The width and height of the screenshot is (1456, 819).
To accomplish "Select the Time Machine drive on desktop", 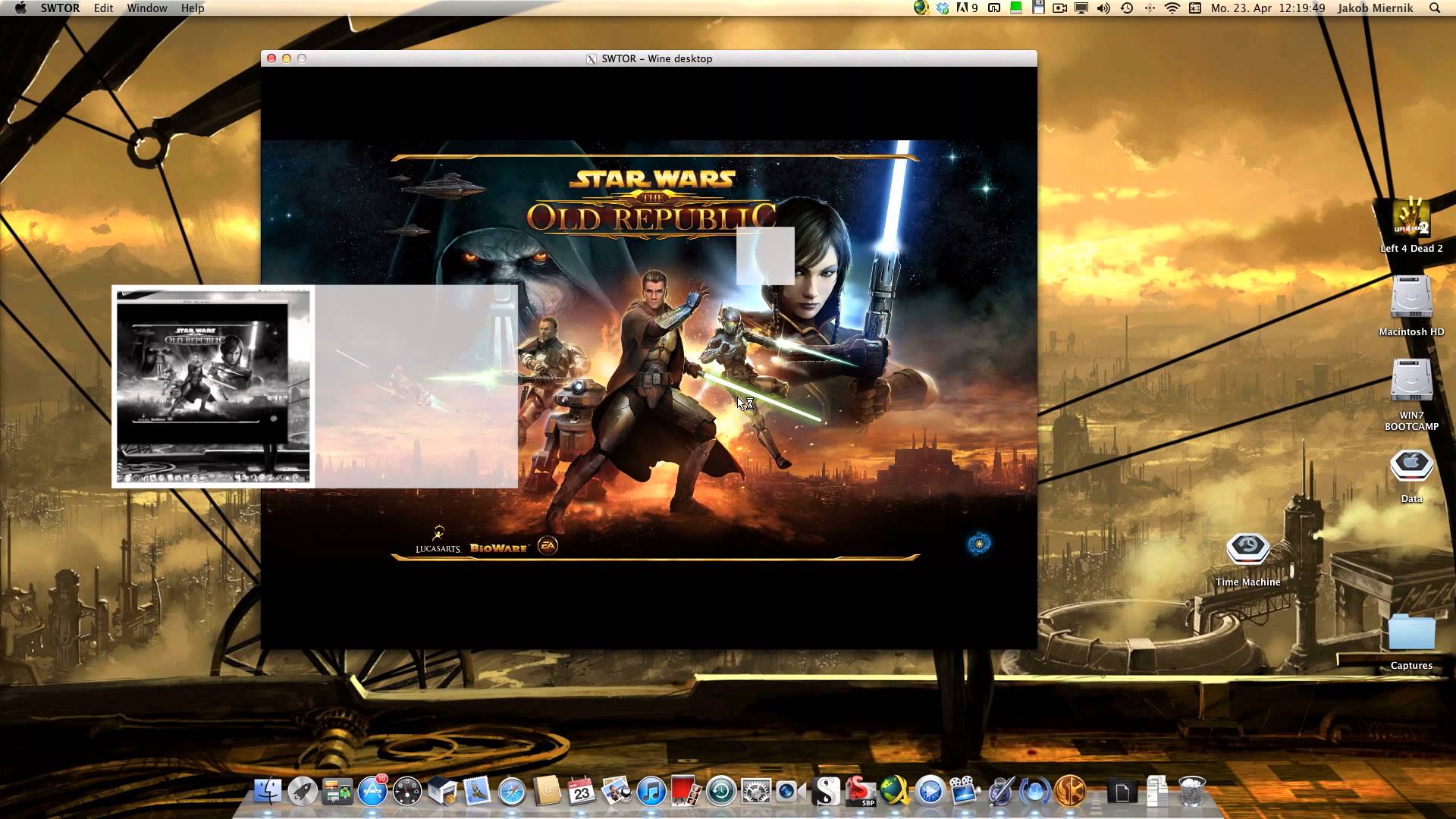I will point(1247,549).
